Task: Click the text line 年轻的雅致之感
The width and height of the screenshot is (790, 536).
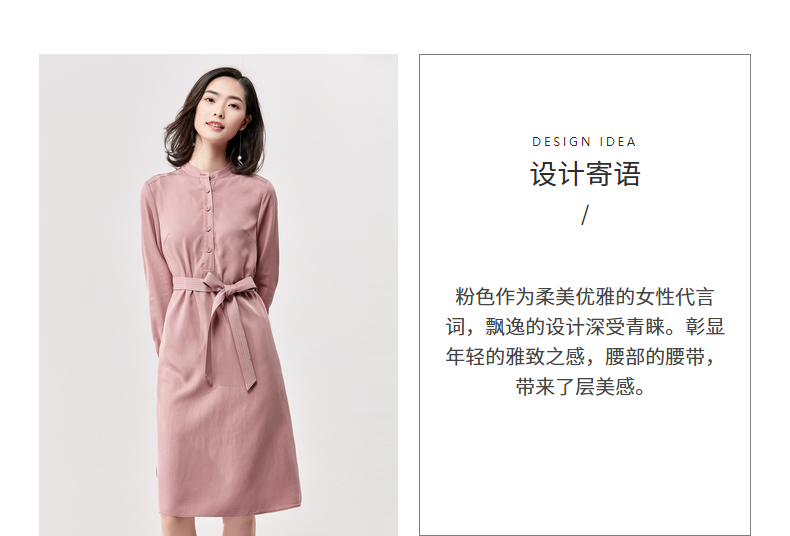Action: (580, 357)
